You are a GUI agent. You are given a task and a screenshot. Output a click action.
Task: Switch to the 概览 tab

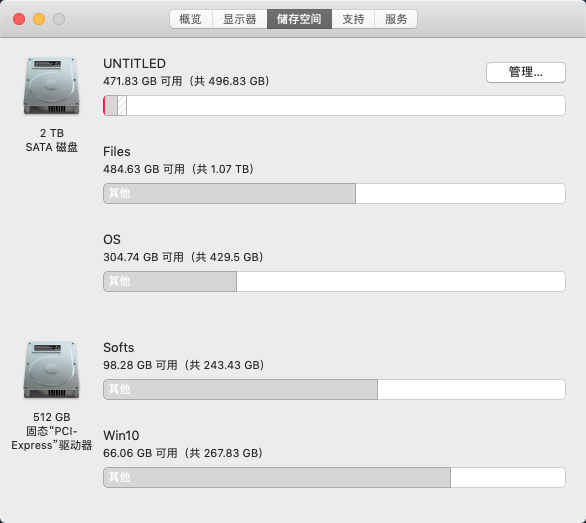tap(191, 19)
